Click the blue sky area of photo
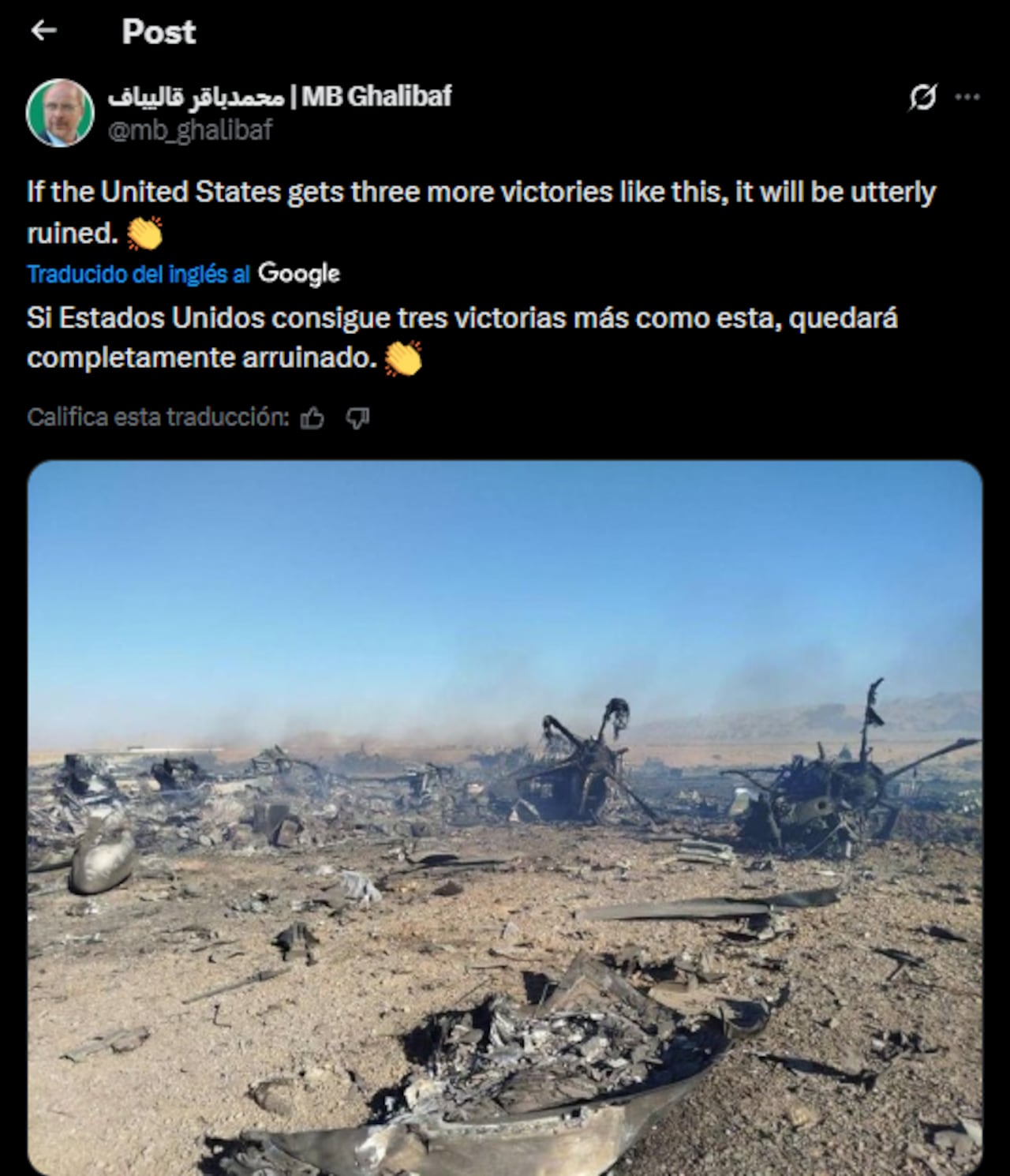Viewport: 1010px width, 1176px height. tap(505, 584)
